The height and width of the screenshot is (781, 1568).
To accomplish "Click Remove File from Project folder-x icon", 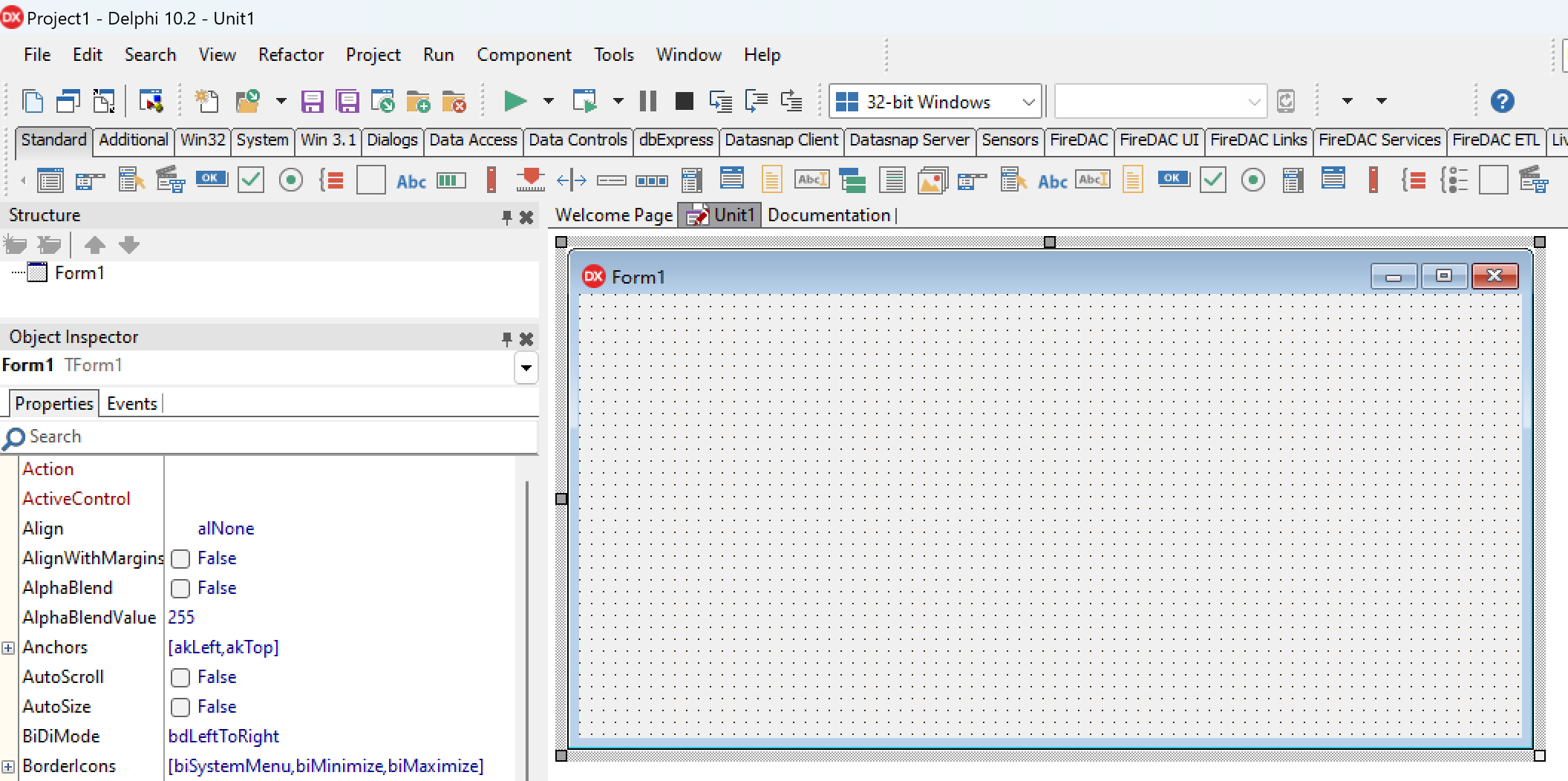I will coord(454,101).
